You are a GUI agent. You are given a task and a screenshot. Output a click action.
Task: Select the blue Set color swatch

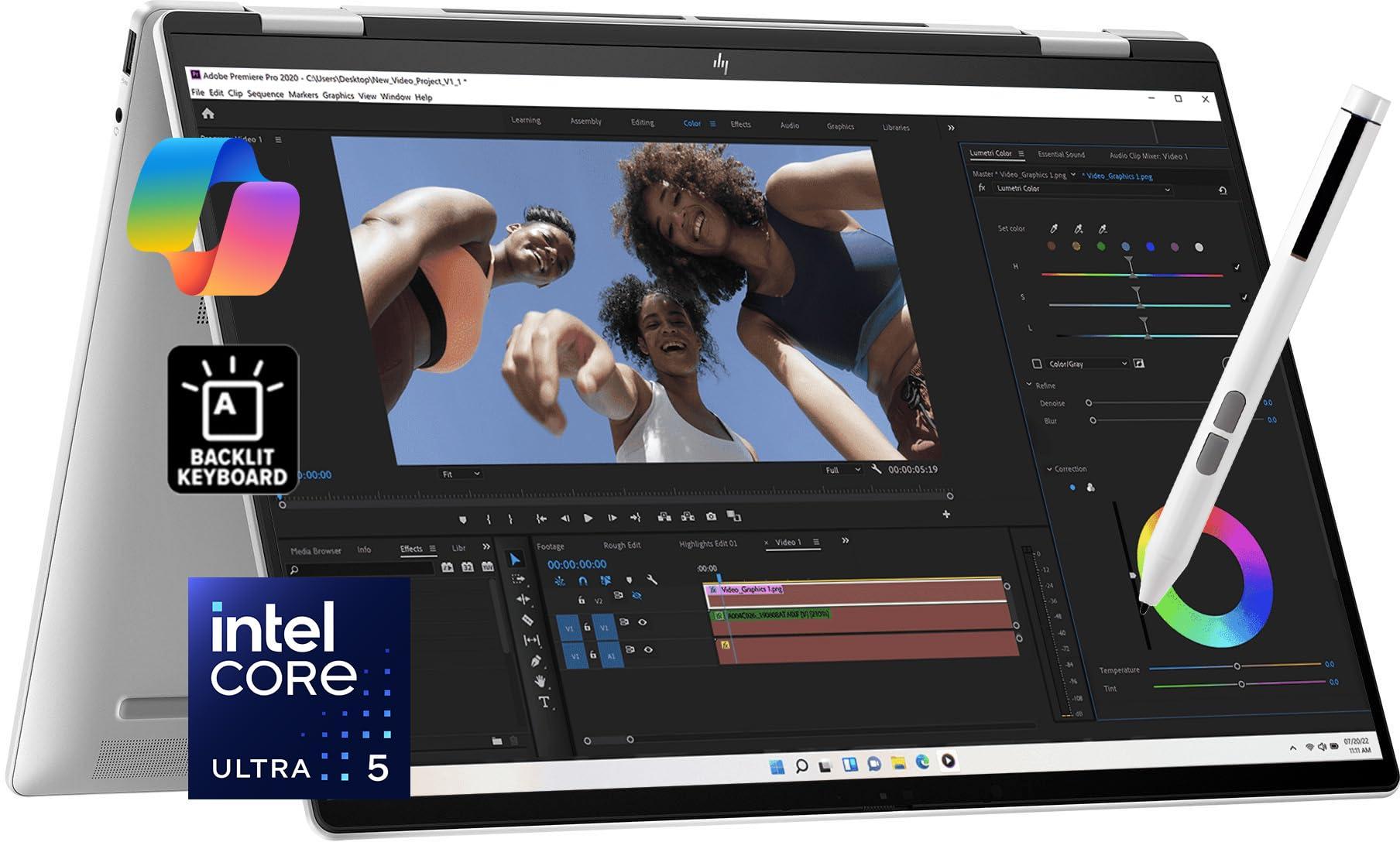point(1150,247)
